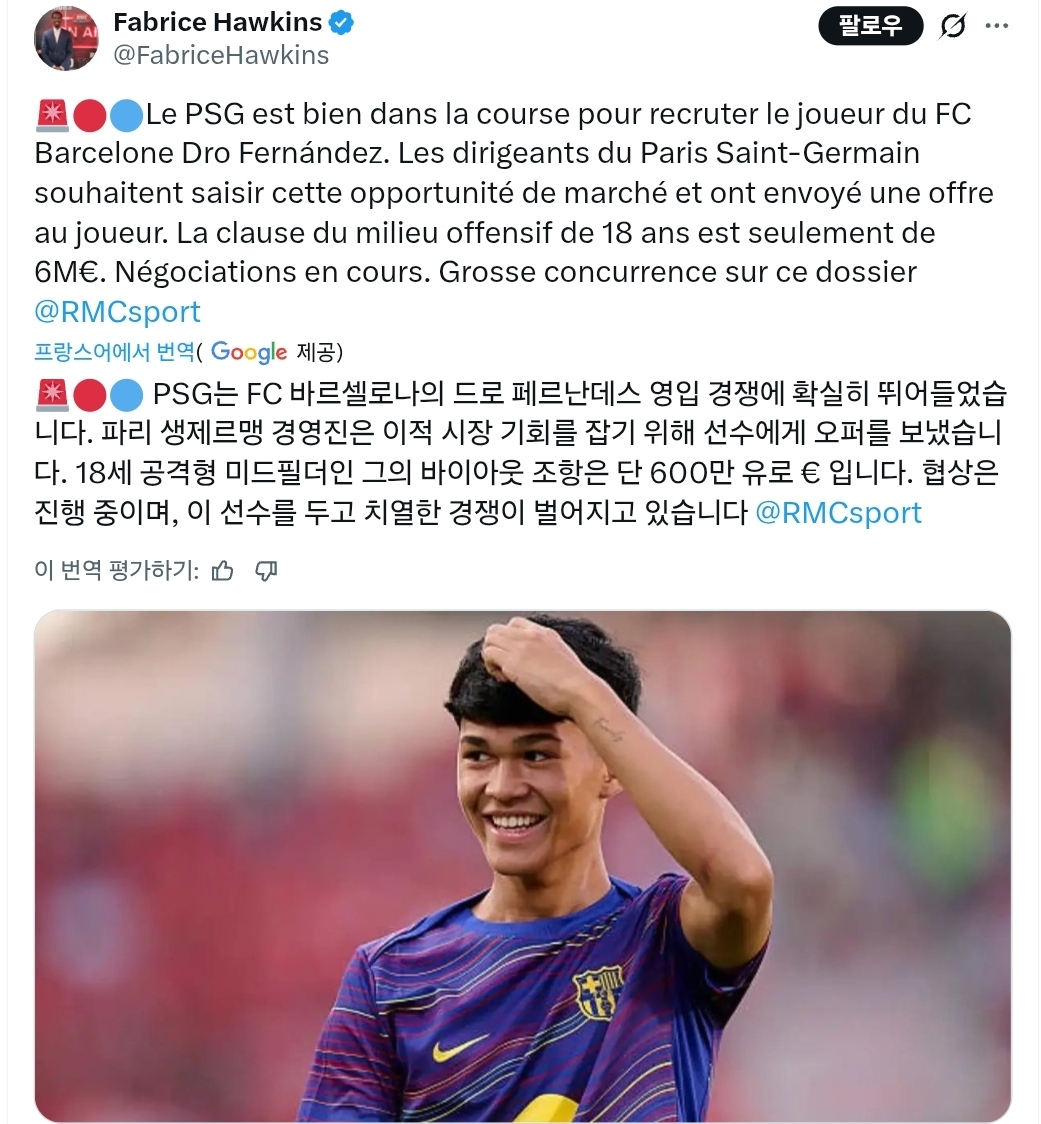
Task: Open the @RMCsport mention in Korean translation
Action: point(838,513)
